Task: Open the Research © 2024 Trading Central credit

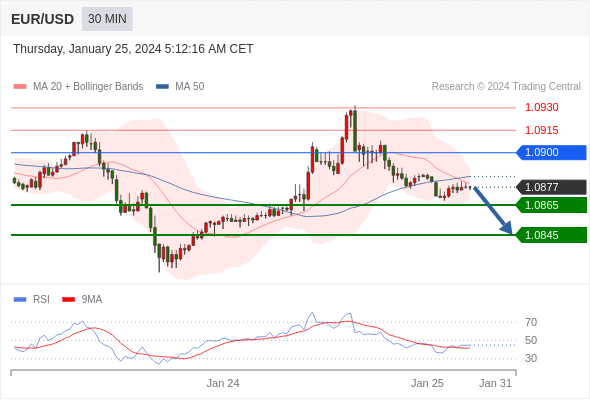Action: (506, 87)
